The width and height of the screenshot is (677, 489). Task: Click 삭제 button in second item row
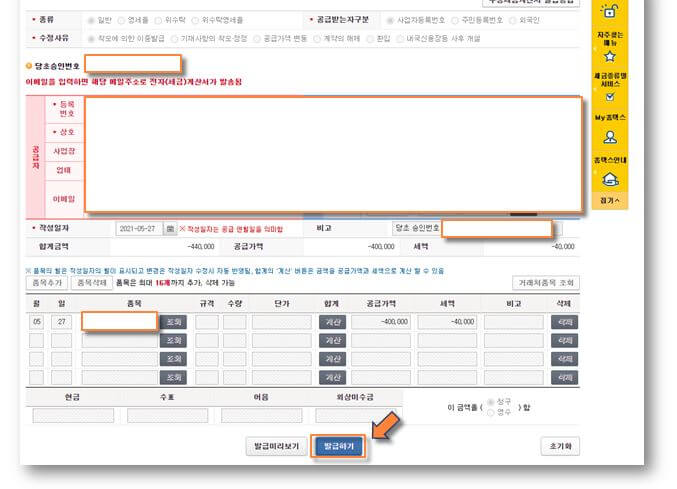tap(564, 341)
